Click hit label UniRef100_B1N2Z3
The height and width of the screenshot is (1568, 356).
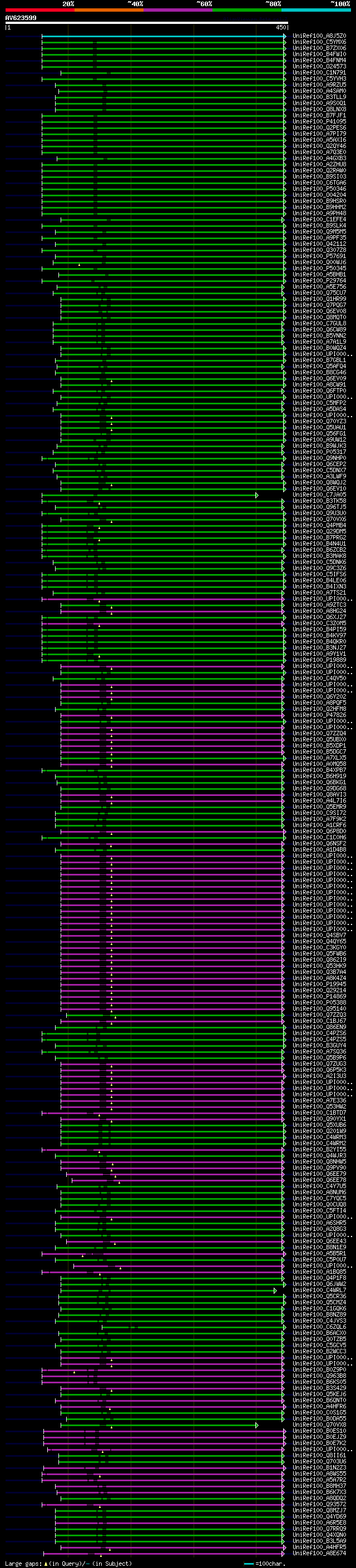(x=319, y=1467)
